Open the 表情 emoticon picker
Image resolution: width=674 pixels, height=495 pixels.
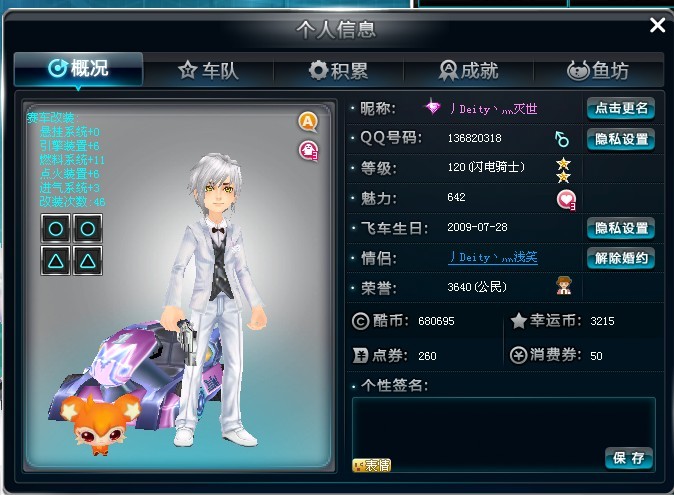click(371, 465)
